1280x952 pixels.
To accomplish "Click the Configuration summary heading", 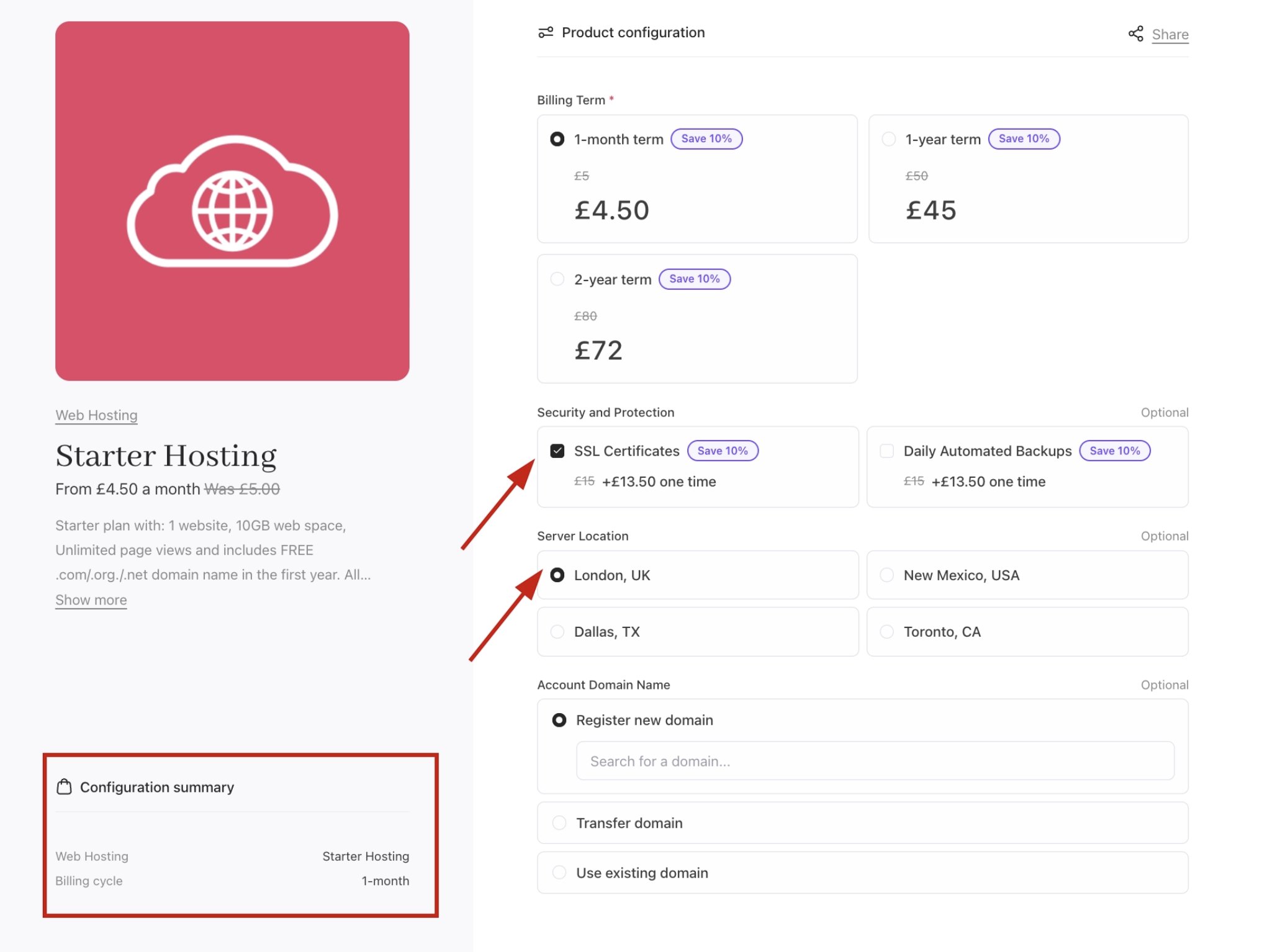I will point(157,787).
